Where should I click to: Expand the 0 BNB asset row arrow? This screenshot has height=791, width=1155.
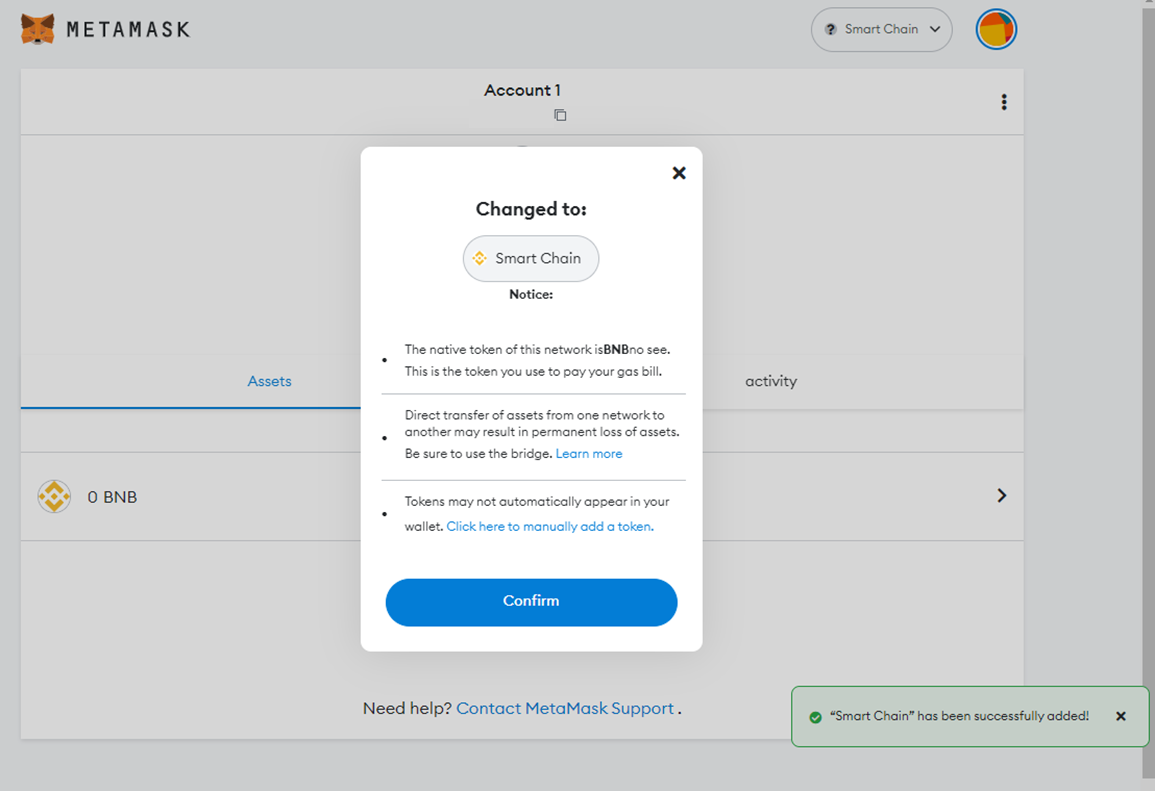pos(1001,496)
